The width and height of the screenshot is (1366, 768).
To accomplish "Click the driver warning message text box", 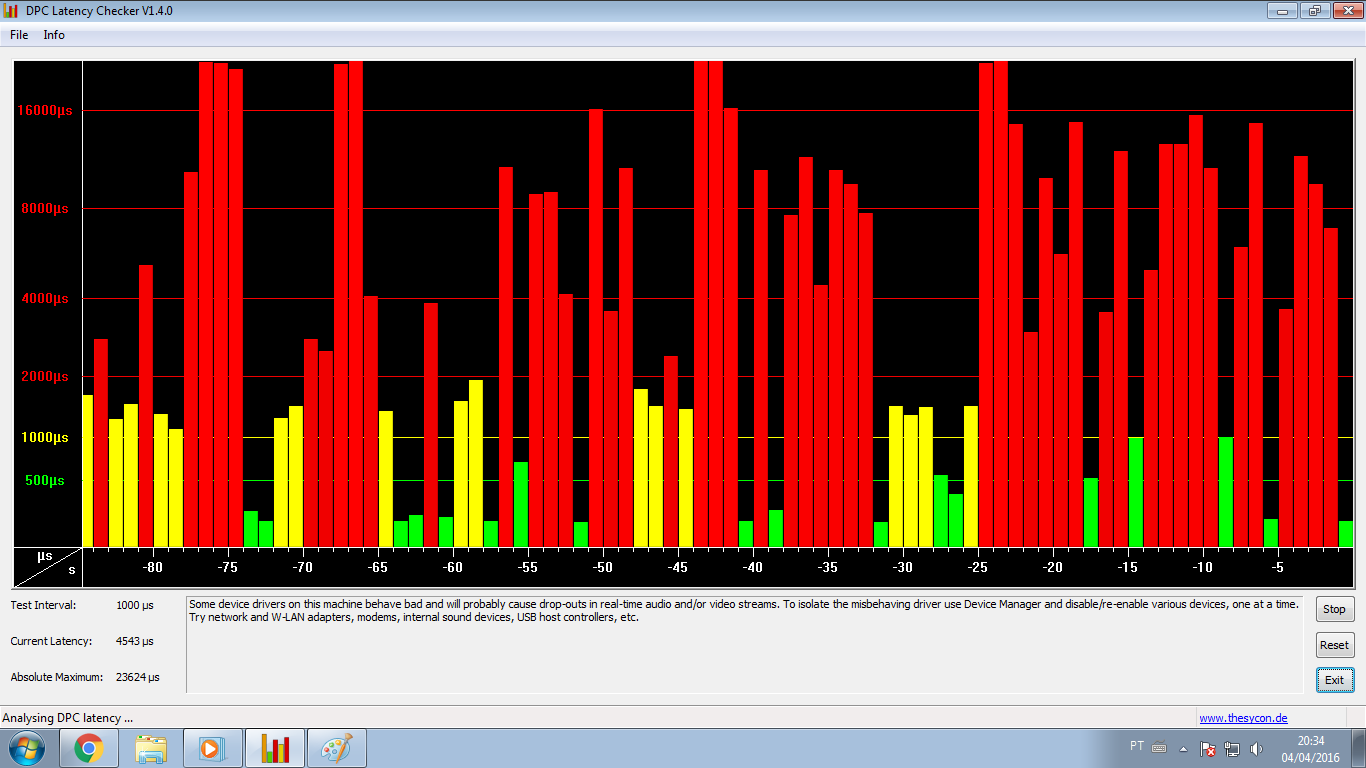I will point(745,644).
